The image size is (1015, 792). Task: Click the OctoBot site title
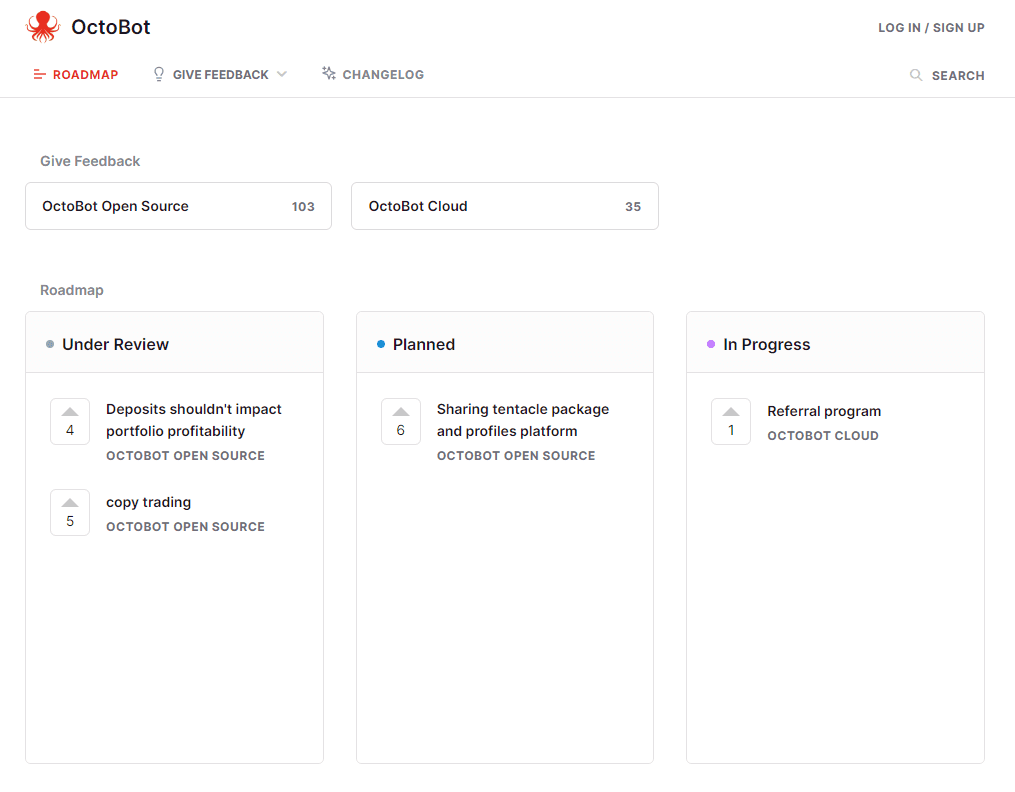tap(111, 27)
